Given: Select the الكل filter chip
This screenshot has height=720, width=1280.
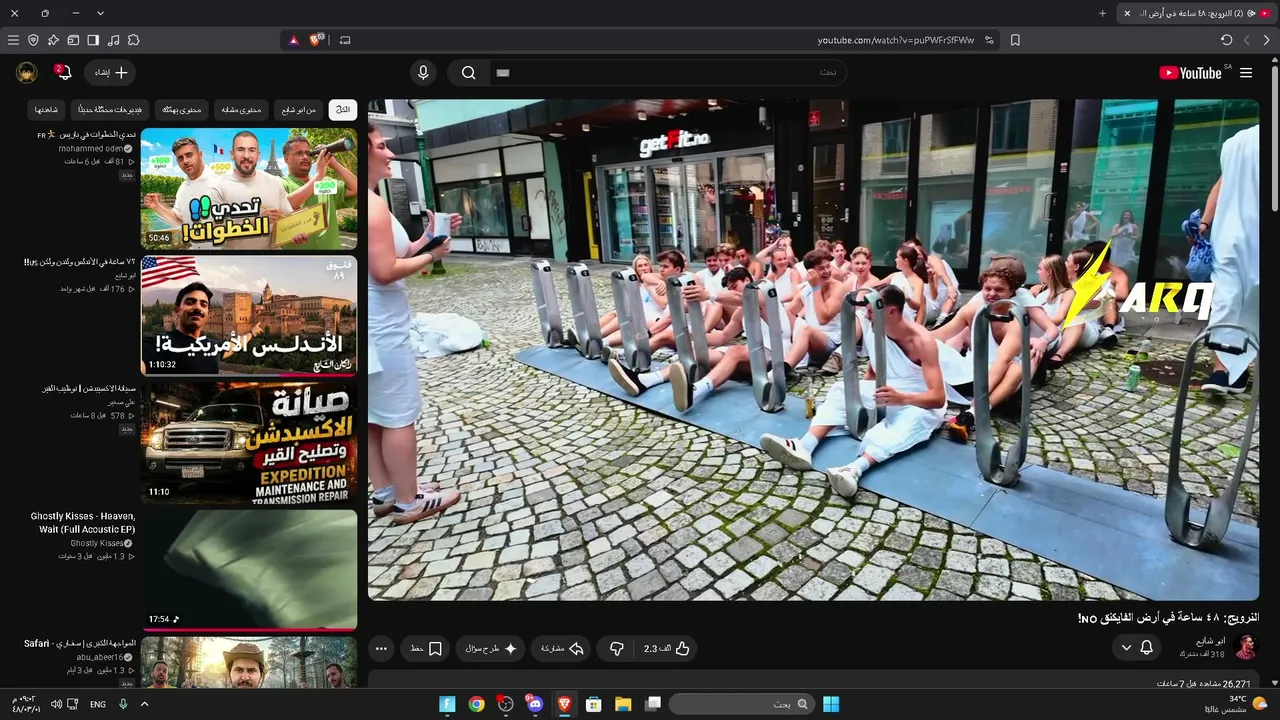Looking at the screenshot, I should pyautogui.click(x=343, y=109).
